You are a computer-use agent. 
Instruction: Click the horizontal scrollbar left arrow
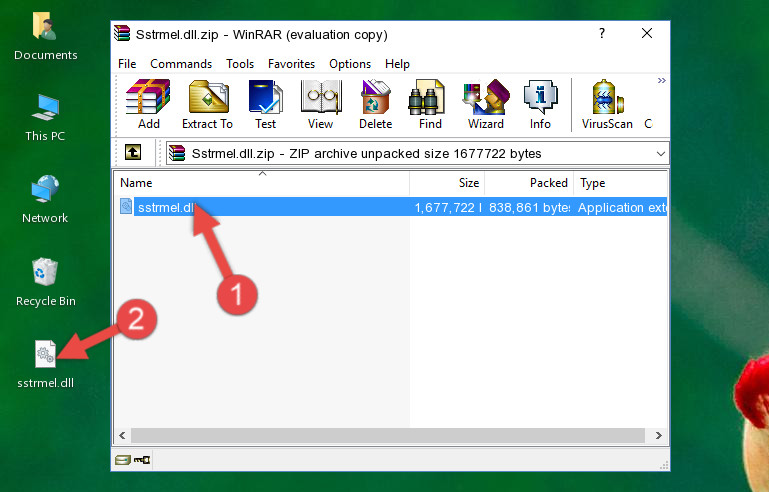(x=122, y=435)
